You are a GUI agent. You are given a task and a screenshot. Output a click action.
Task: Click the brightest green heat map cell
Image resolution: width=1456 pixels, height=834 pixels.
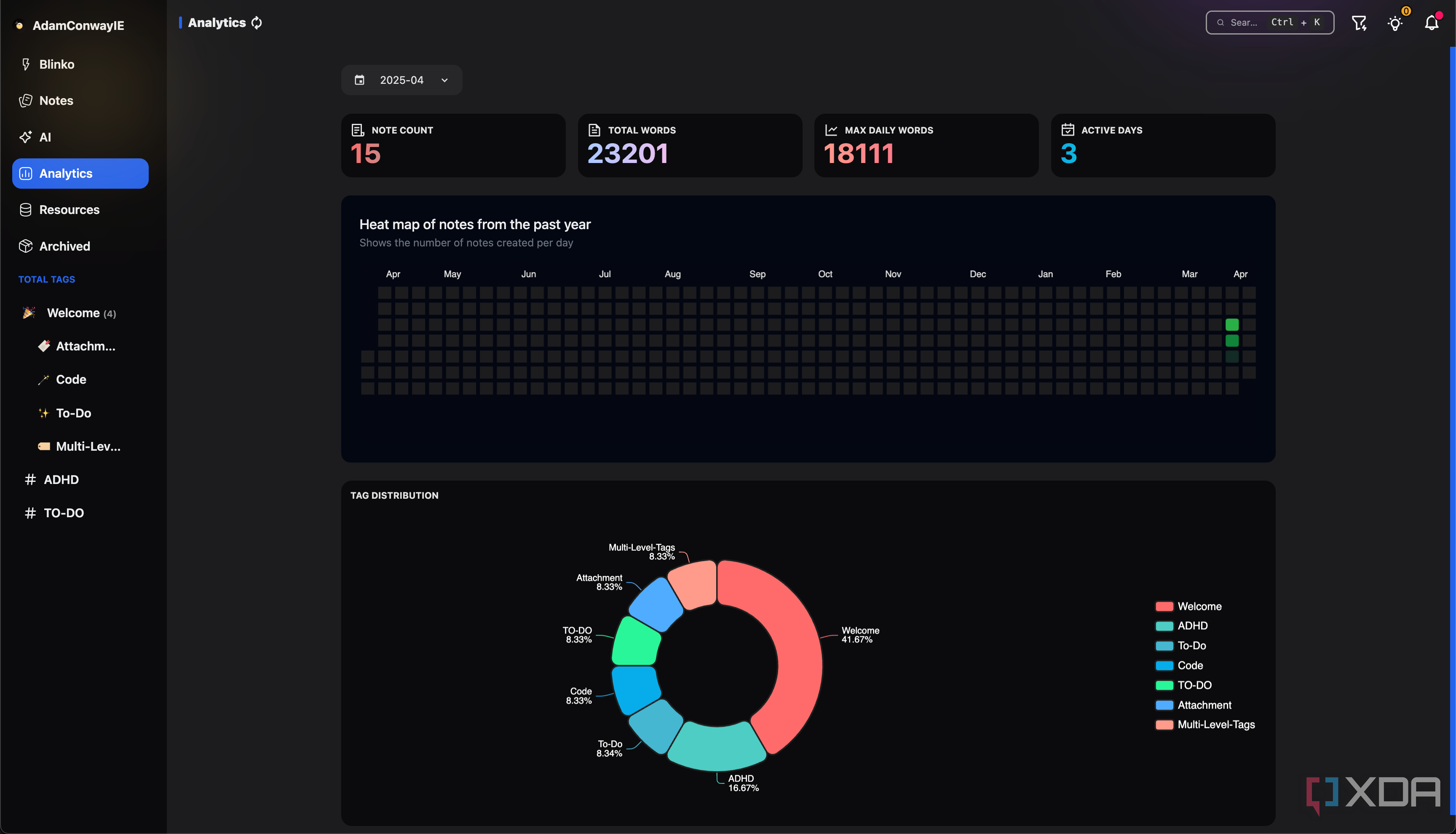pos(1231,325)
